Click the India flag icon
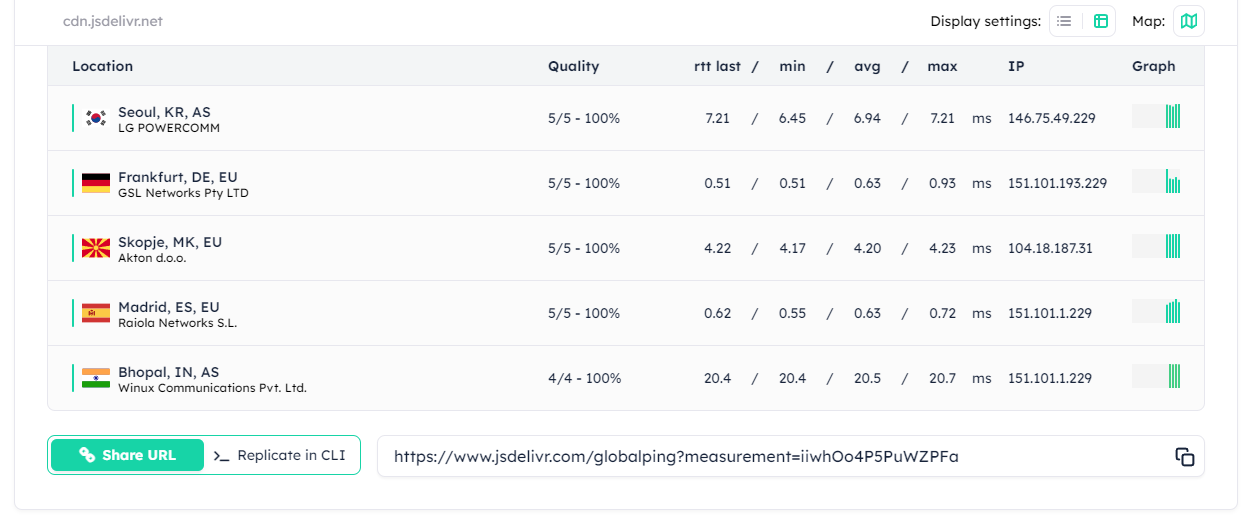This screenshot has height=524, width=1256. pos(96,378)
